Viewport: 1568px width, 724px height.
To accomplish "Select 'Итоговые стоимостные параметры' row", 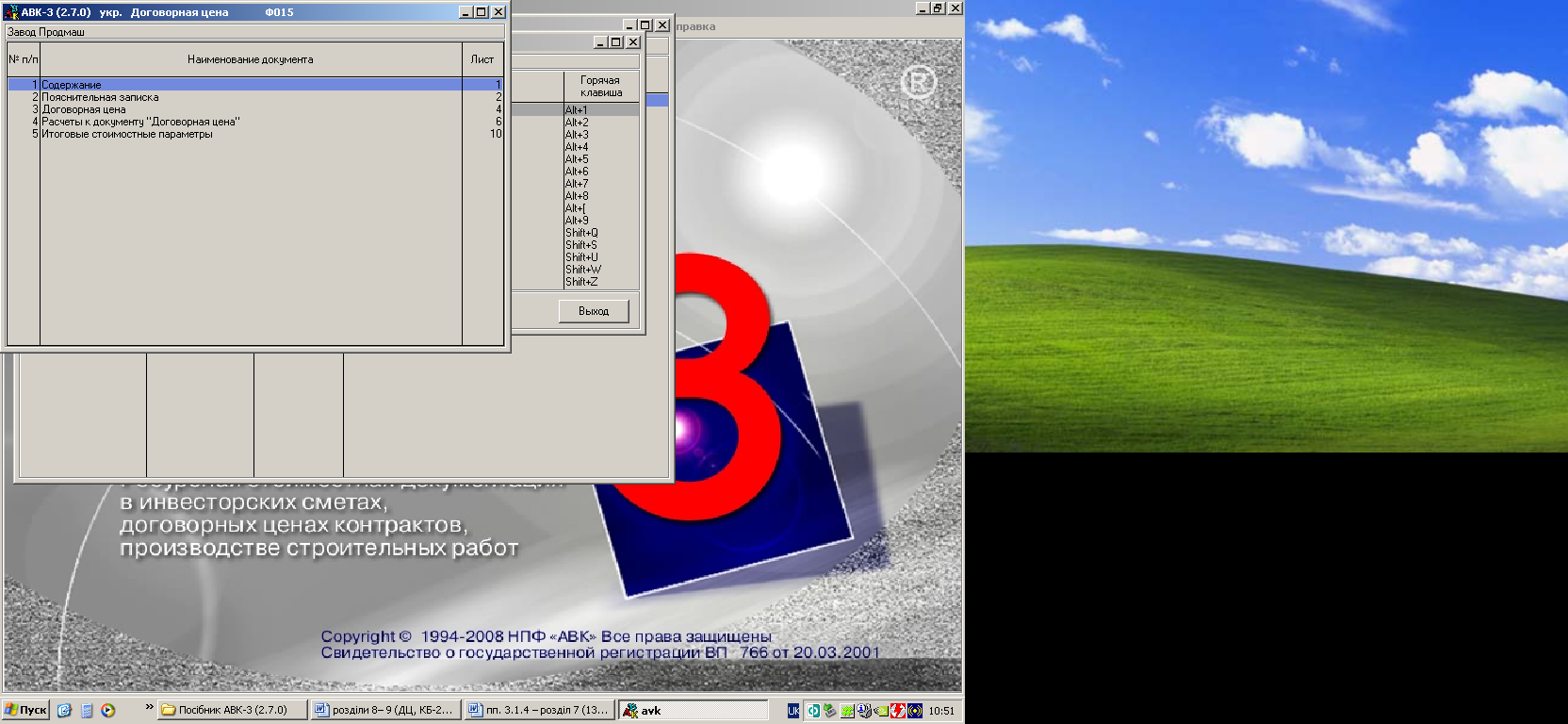I will (254, 134).
